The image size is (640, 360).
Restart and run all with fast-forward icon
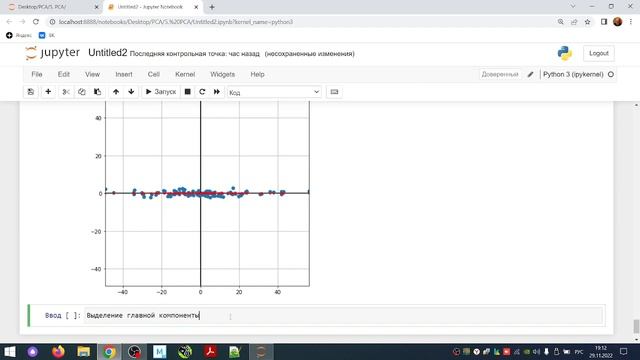(217, 92)
